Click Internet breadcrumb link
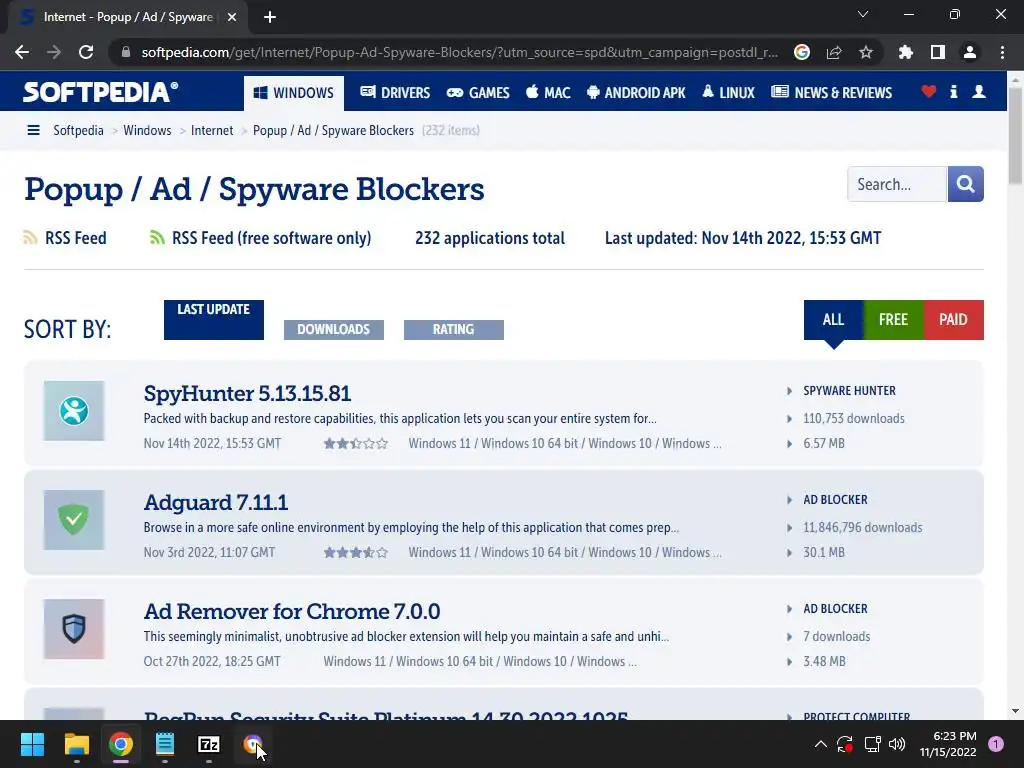Image resolution: width=1024 pixels, height=768 pixels. (212, 131)
